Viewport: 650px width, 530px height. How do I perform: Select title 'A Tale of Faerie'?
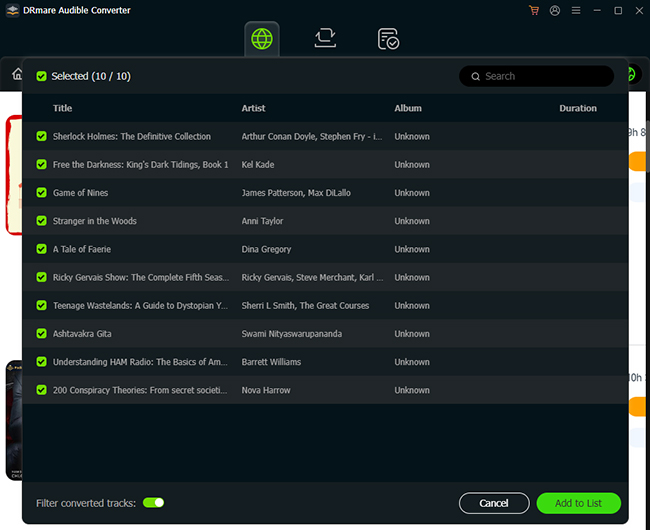[x=82, y=249]
